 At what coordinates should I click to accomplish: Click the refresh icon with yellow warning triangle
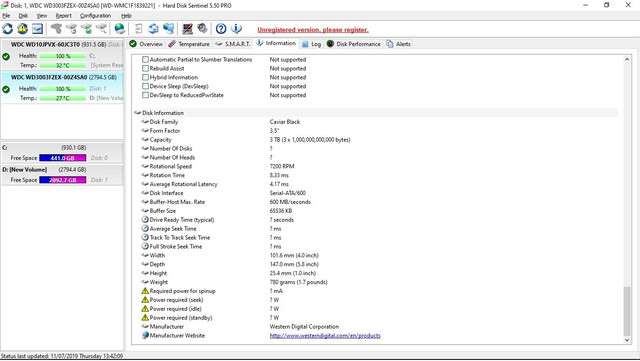click(22, 29)
